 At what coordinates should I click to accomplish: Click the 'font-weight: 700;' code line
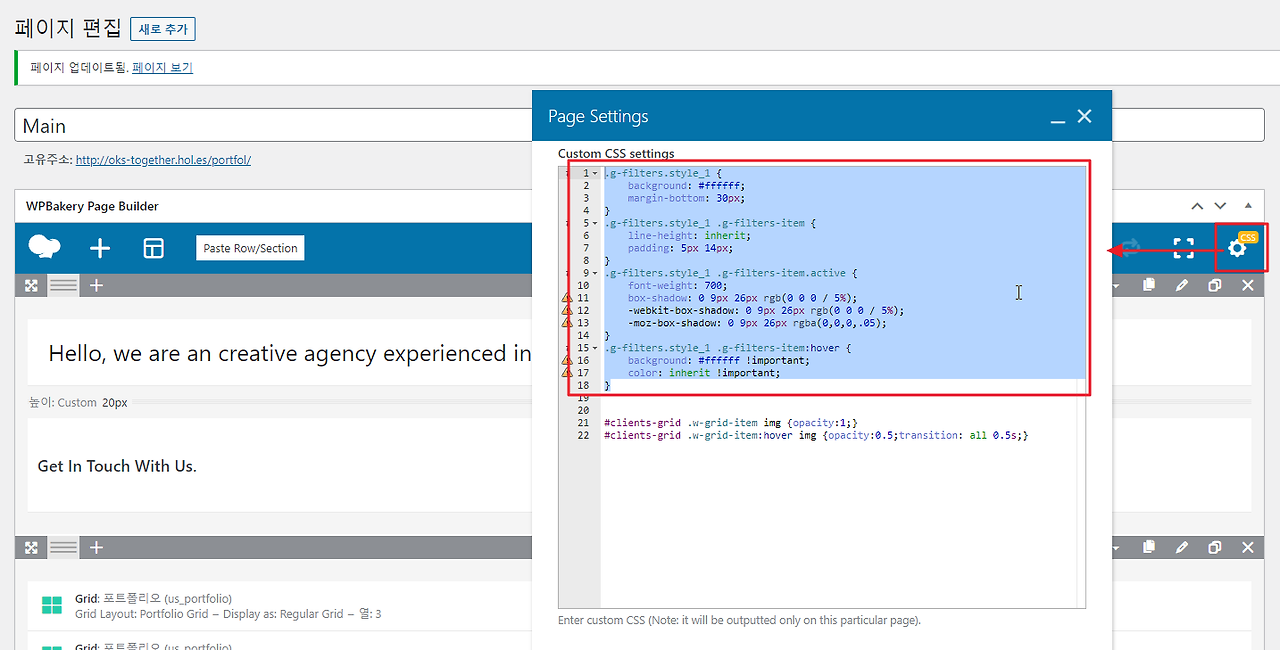tap(678, 285)
